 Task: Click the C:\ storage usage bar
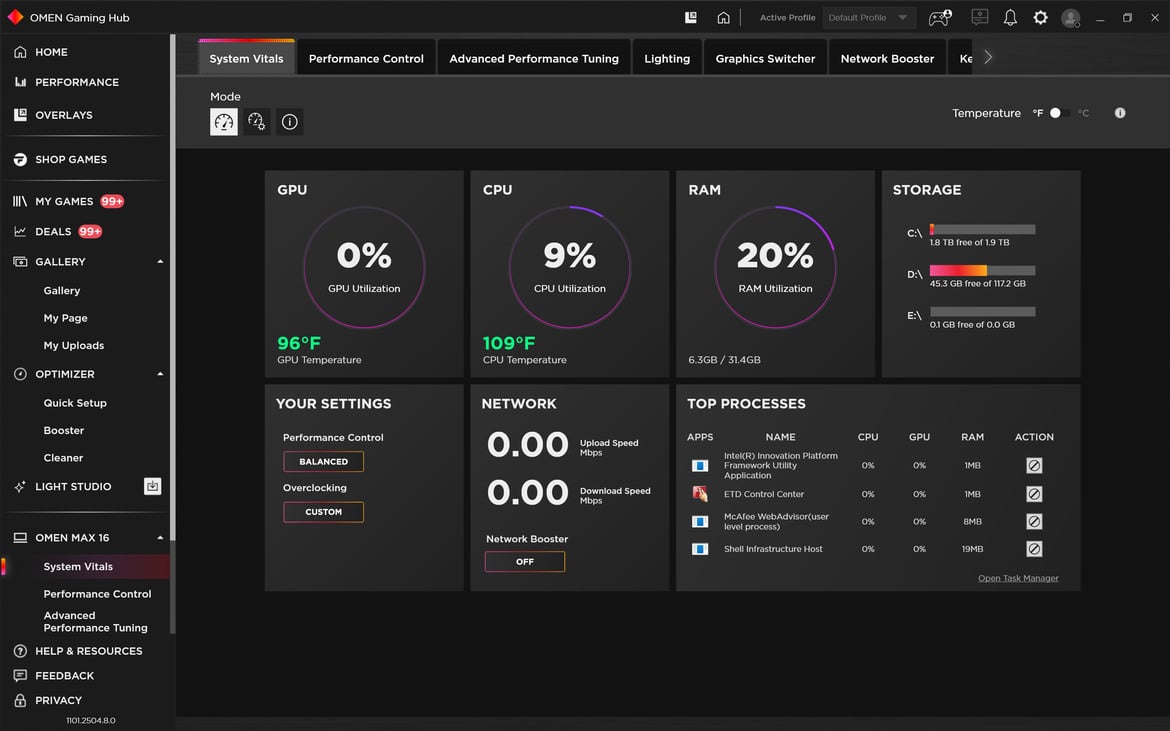[x=982, y=230]
